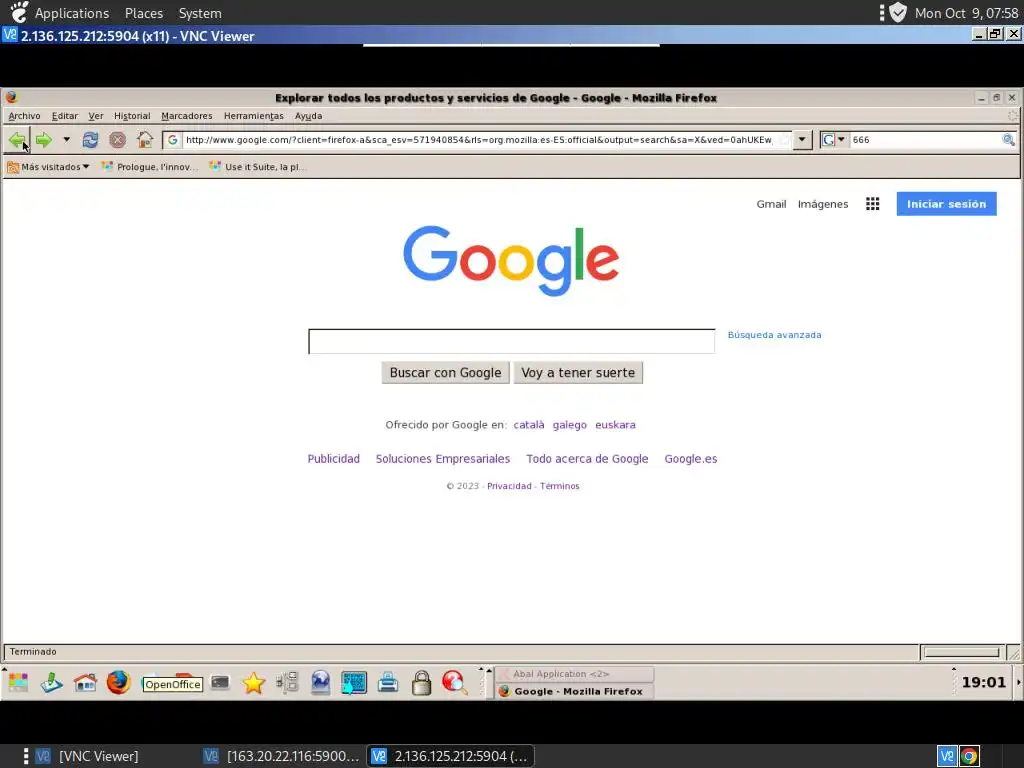
Task: Open the Places menu in top panel
Action: [x=144, y=13]
